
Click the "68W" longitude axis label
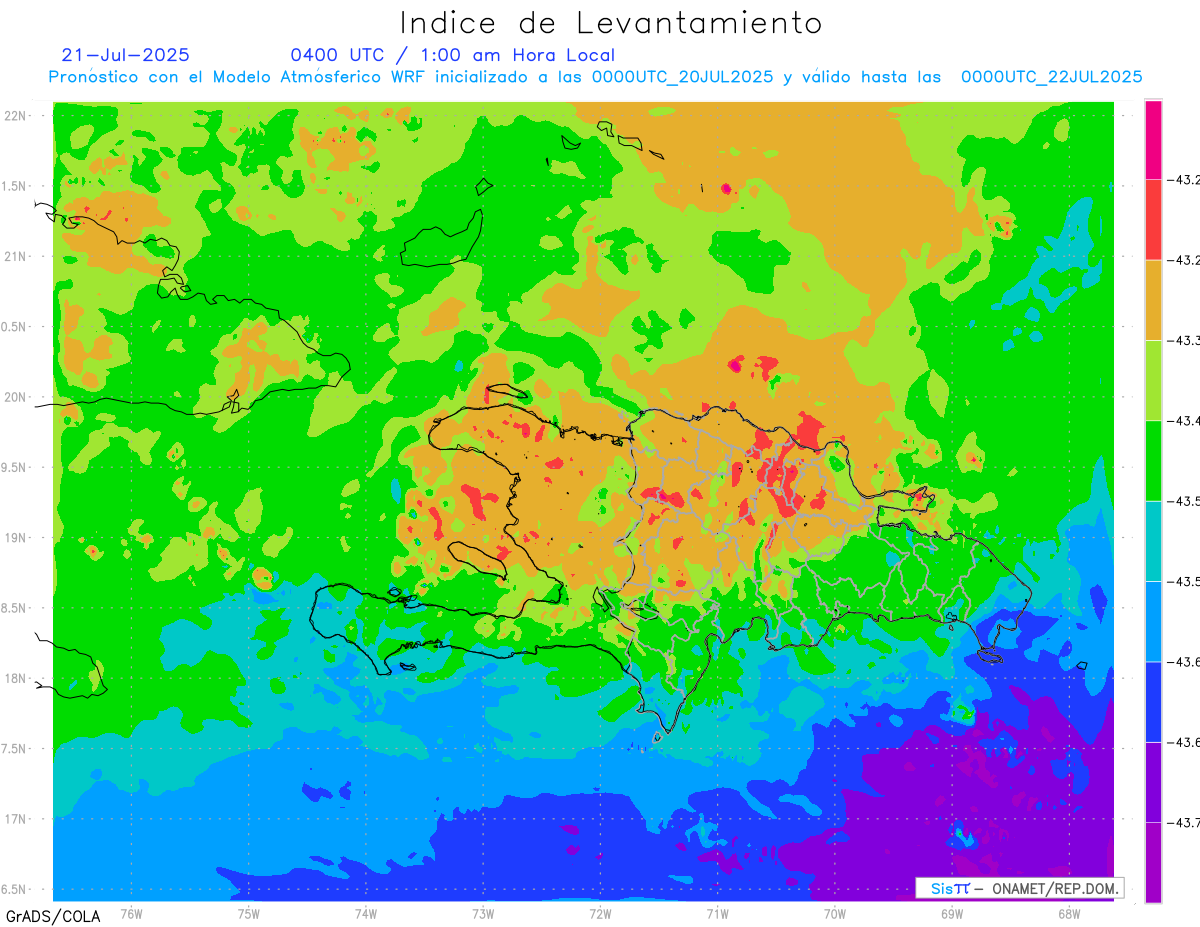point(1069,913)
